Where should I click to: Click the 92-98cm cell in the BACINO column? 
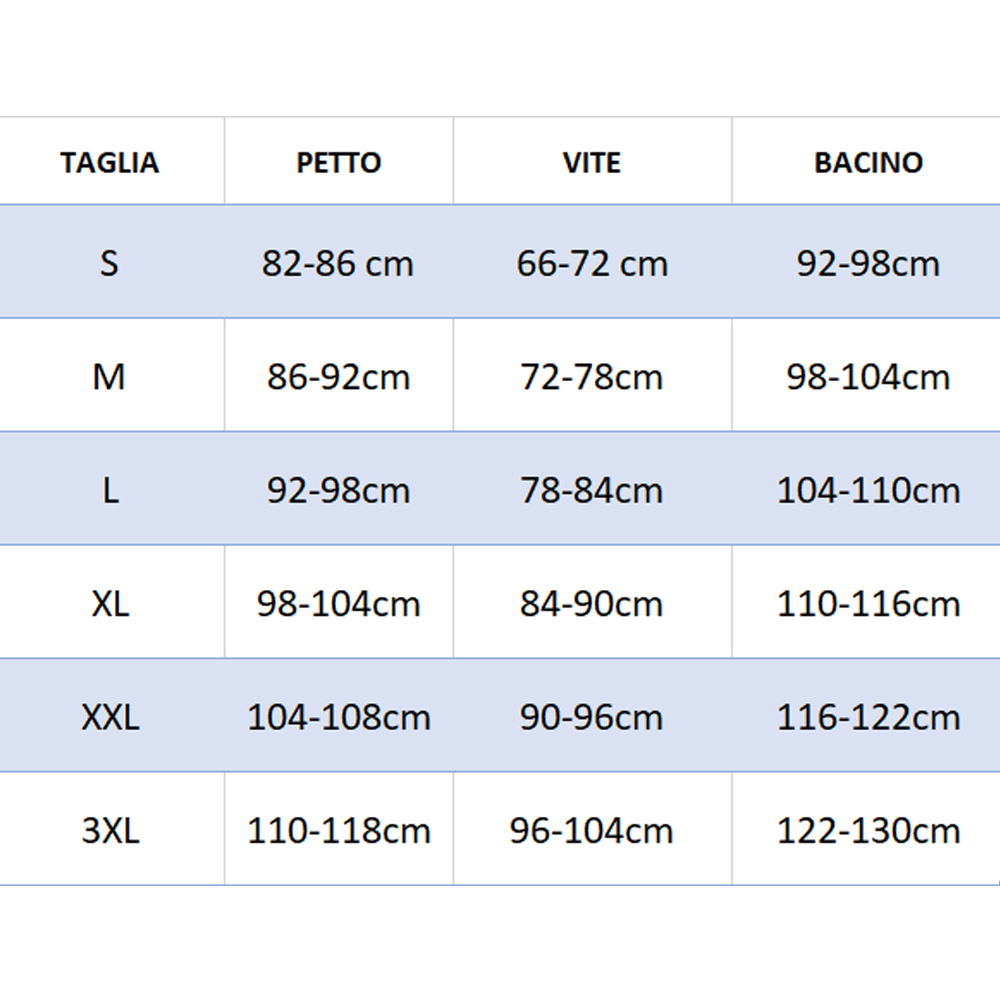(868, 264)
